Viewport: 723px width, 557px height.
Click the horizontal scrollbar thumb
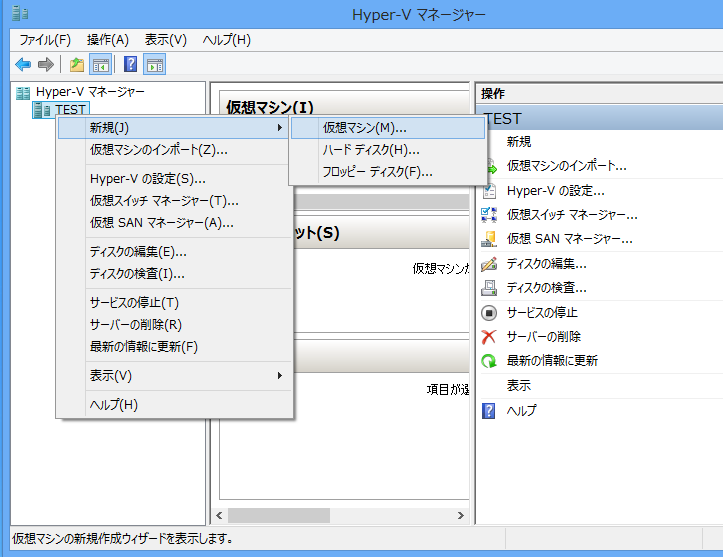[279, 516]
